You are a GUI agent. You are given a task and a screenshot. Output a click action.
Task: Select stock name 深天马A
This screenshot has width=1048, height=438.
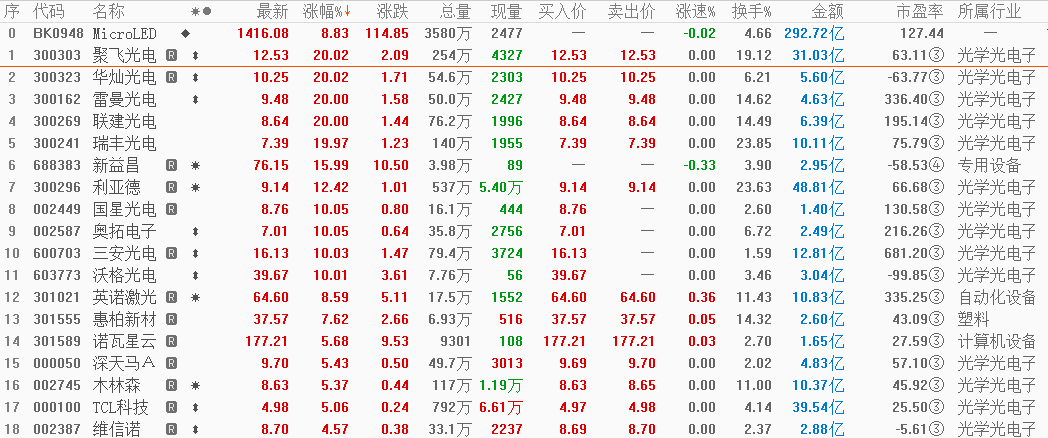coord(125,364)
